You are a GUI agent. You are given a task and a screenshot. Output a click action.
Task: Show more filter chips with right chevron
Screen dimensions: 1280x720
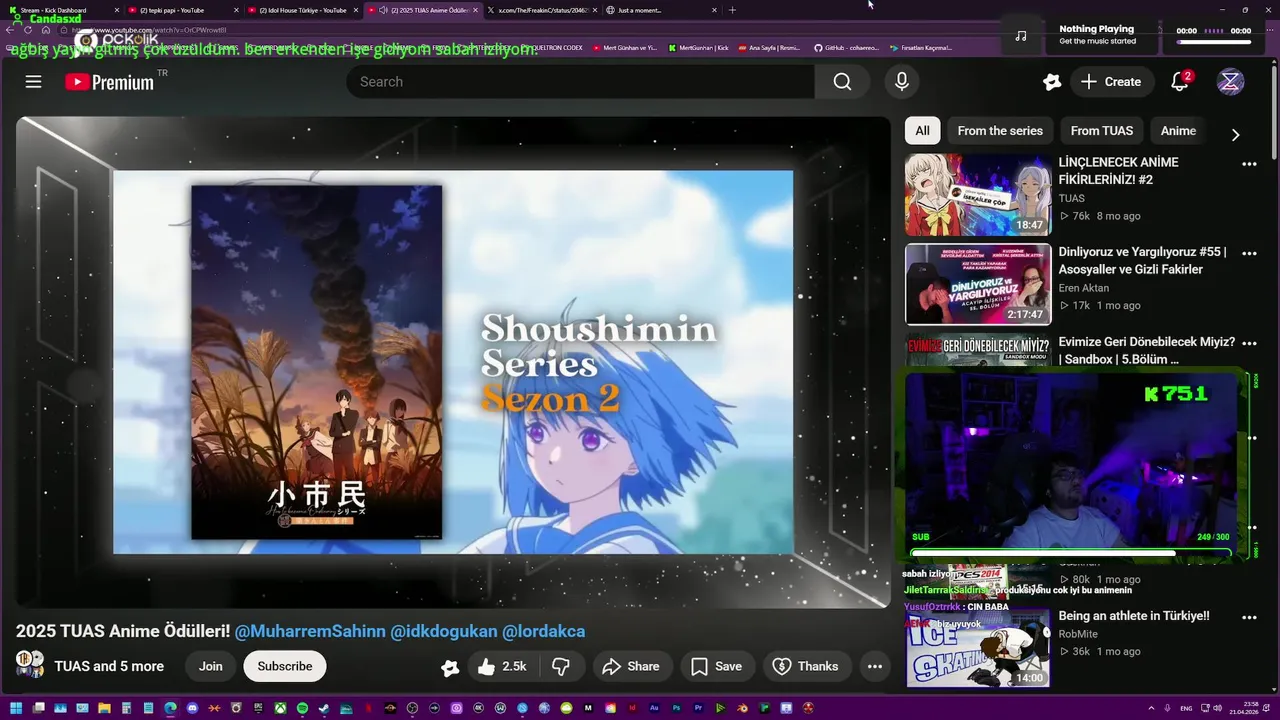point(1235,135)
